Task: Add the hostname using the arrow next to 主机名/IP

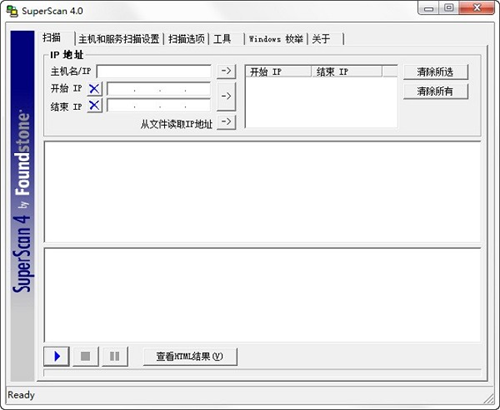Action: point(226,71)
